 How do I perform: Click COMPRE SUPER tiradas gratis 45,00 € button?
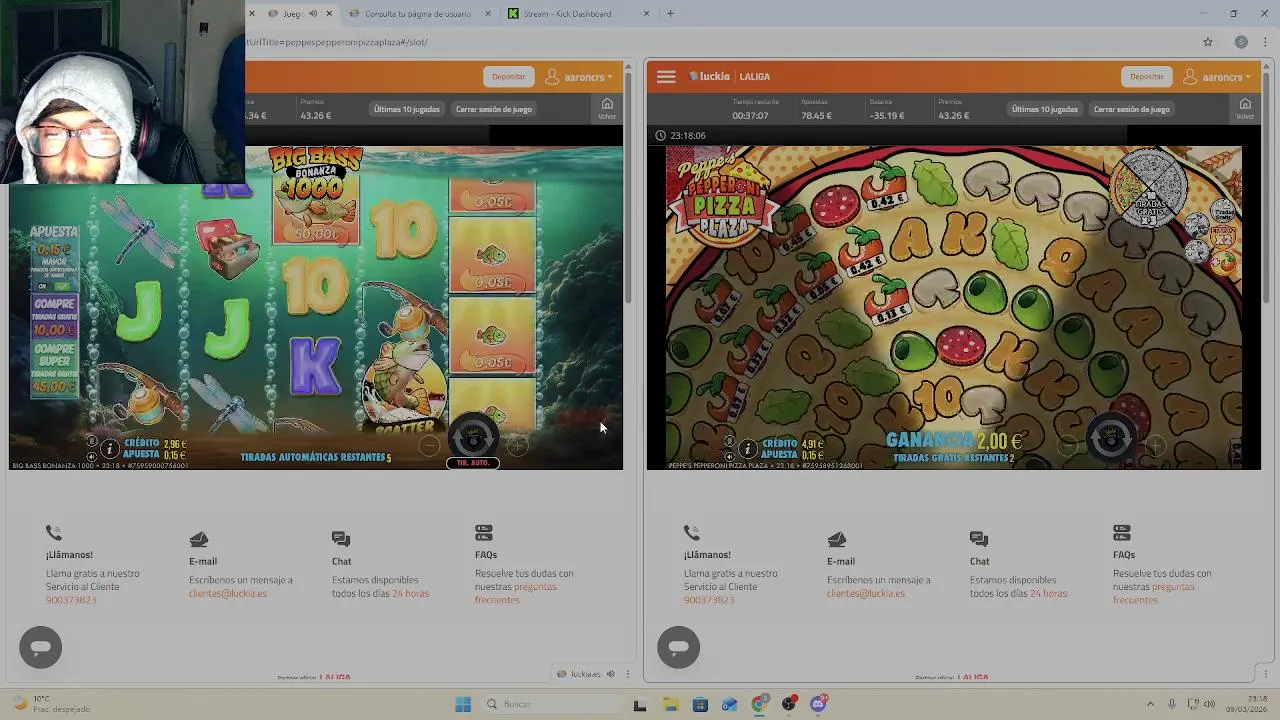[x=54, y=368]
